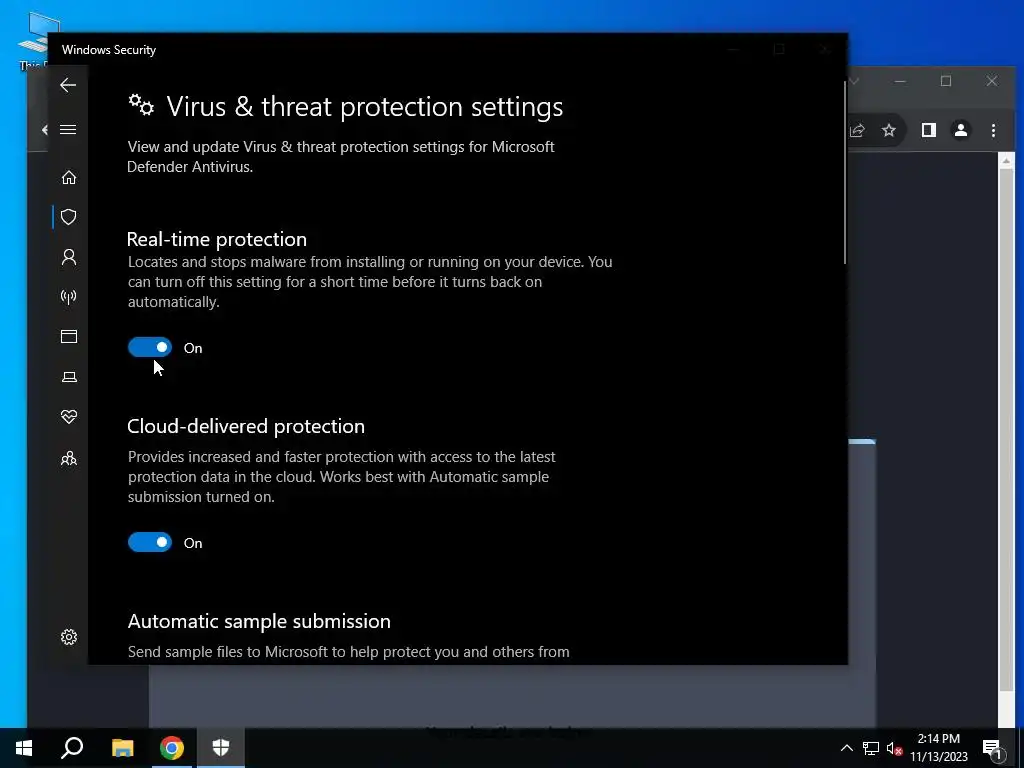Viewport: 1024px width, 768px height.
Task: Open Family options people icon
Action: coord(69,458)
